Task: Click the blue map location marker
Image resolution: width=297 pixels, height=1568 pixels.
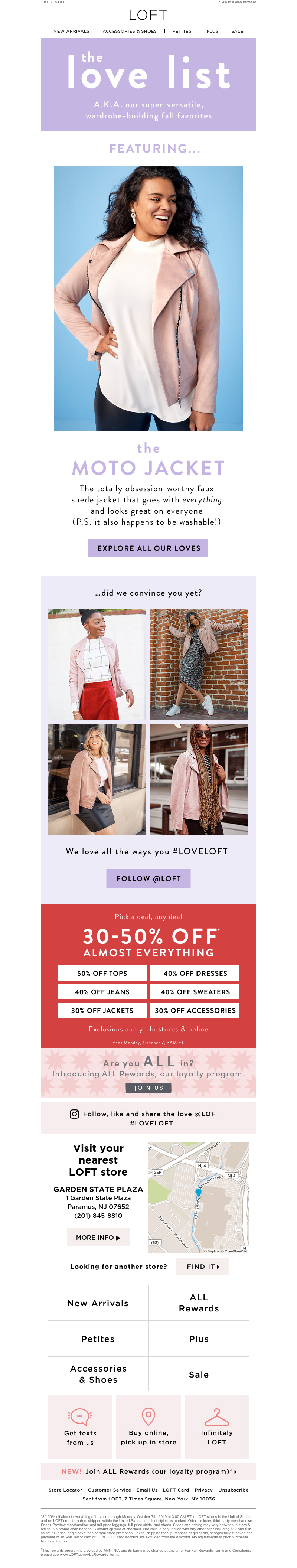Action: [x=198, y=1193]
